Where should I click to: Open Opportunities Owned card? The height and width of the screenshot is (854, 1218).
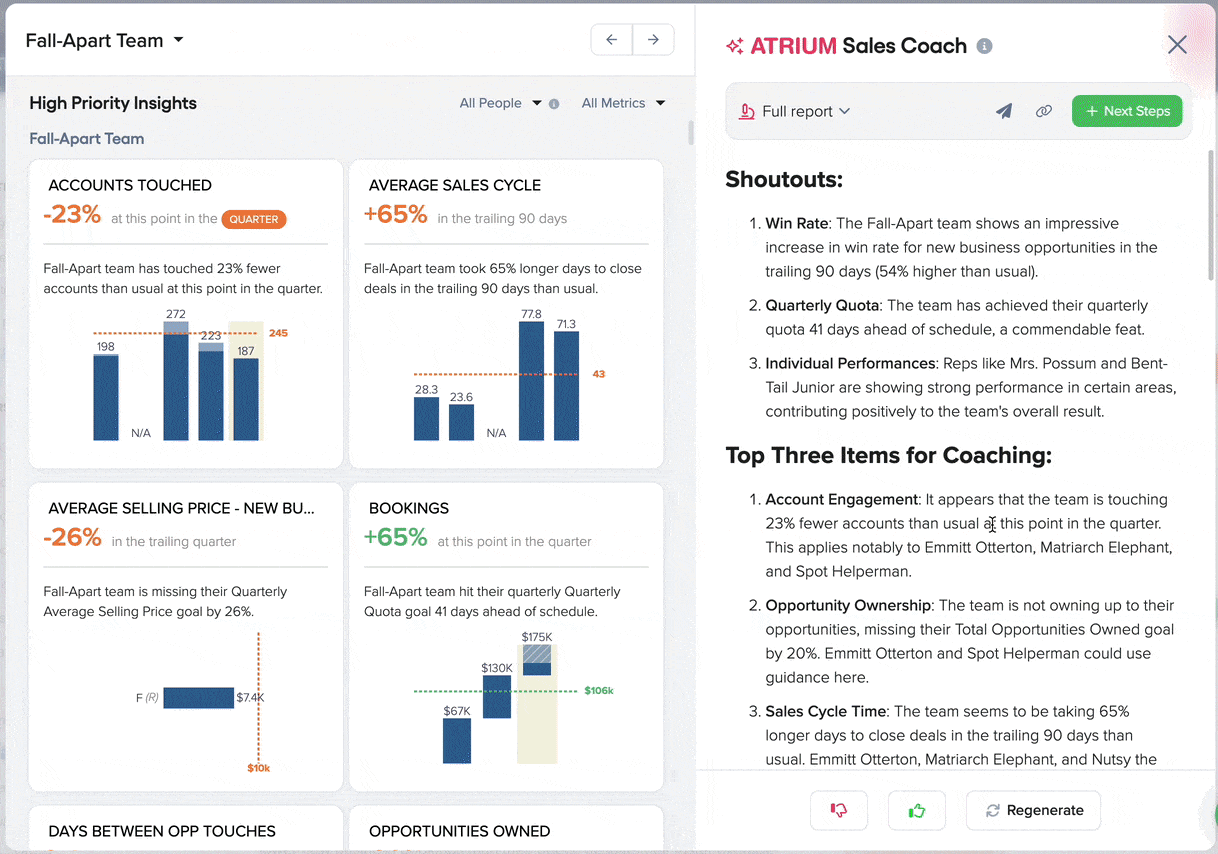(459, 831)
